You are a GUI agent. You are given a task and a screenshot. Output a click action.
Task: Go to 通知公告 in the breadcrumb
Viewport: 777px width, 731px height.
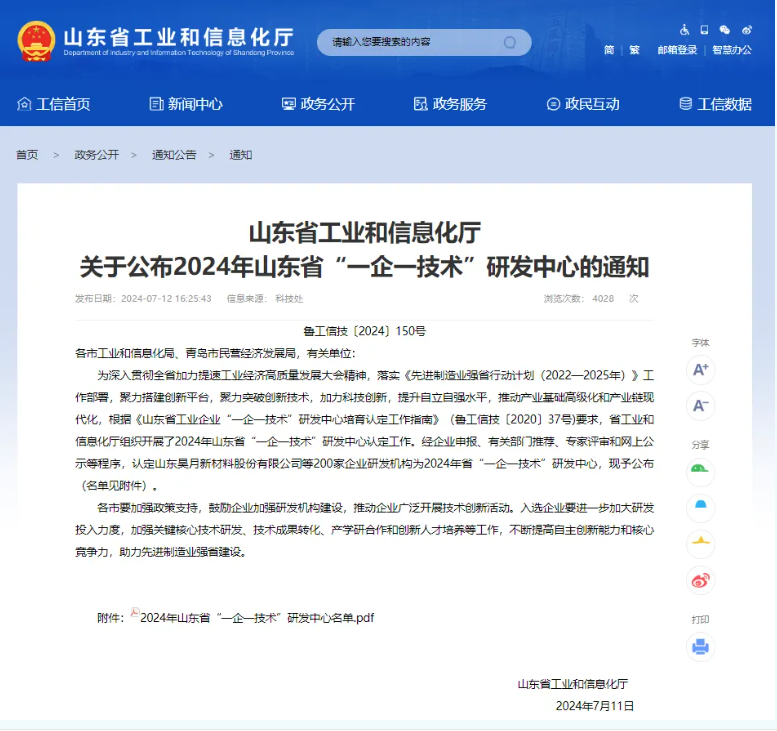[x=174, y=155]
